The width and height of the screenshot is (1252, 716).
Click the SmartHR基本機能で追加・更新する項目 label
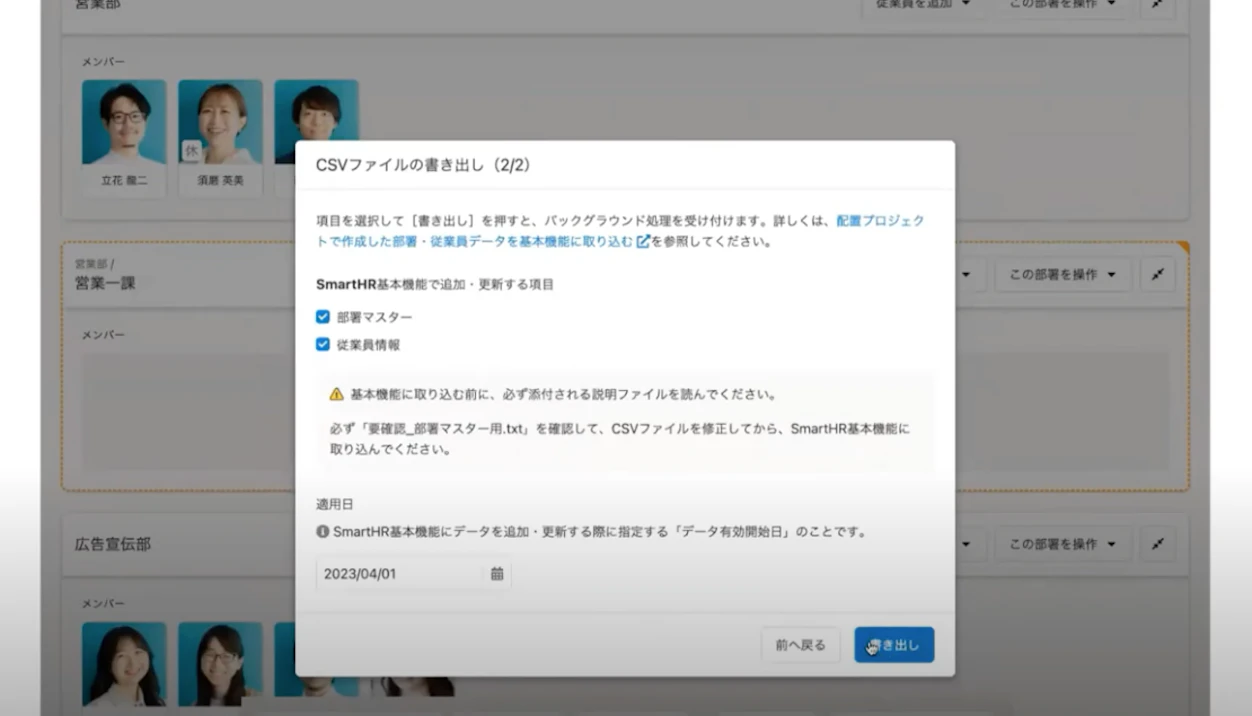(435, 284)
